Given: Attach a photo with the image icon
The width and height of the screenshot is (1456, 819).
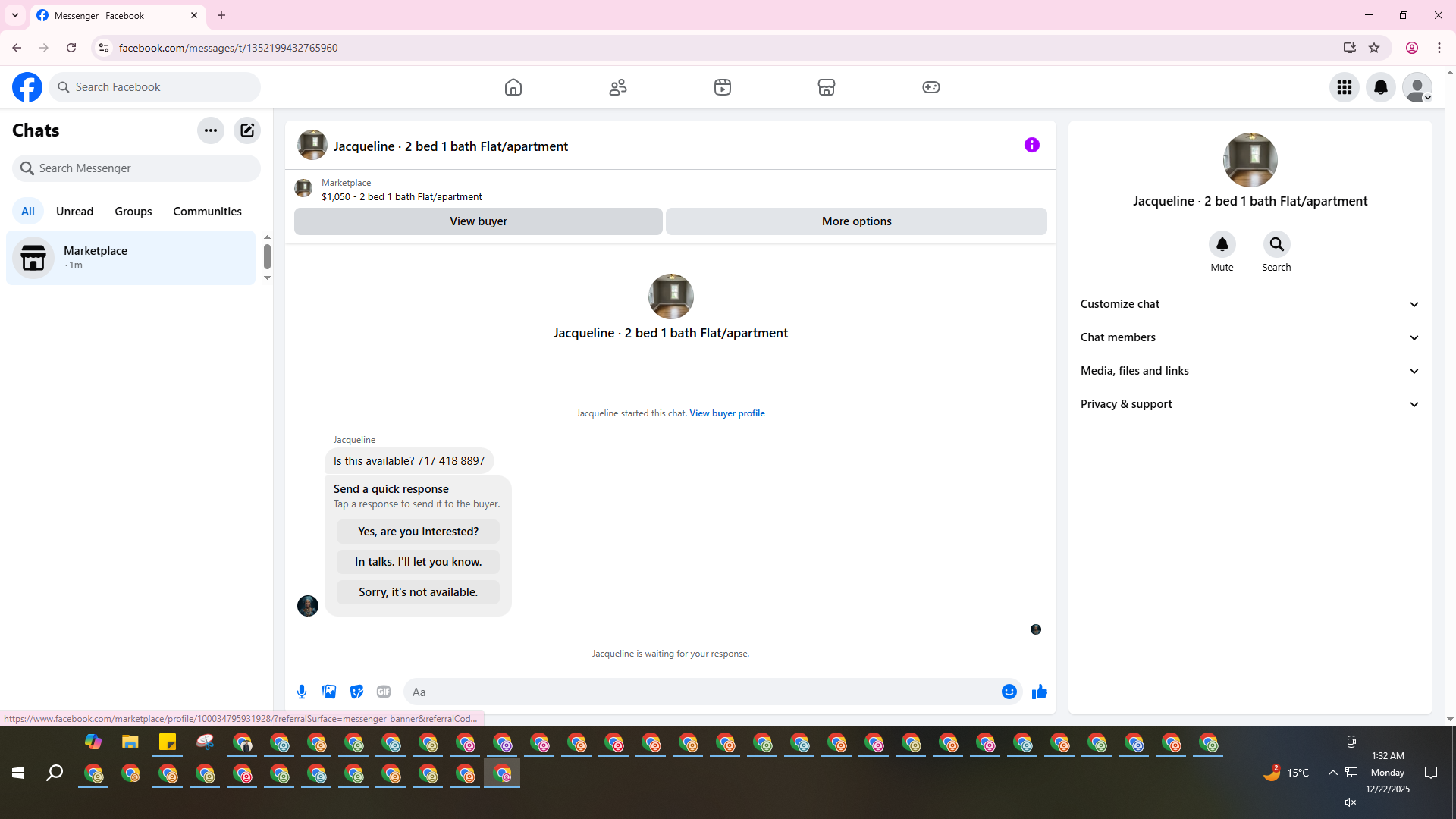Looking at the screenshot, I should click(x=329, y=692).
